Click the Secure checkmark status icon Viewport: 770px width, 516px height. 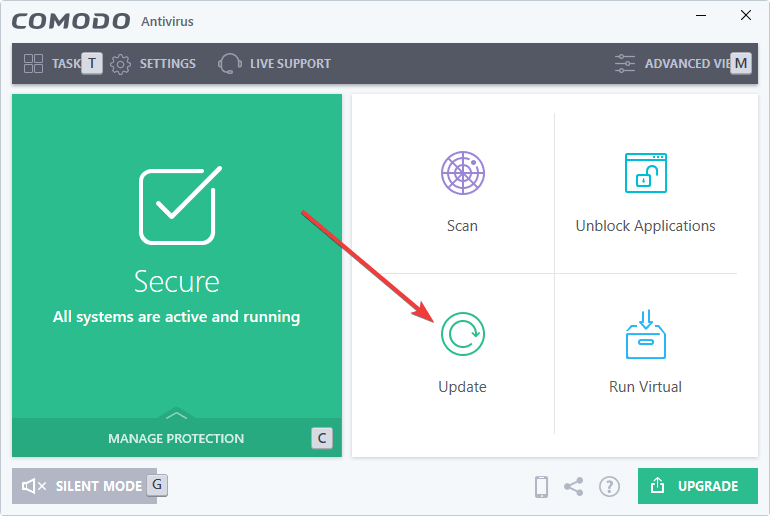(x=180, y=205)
